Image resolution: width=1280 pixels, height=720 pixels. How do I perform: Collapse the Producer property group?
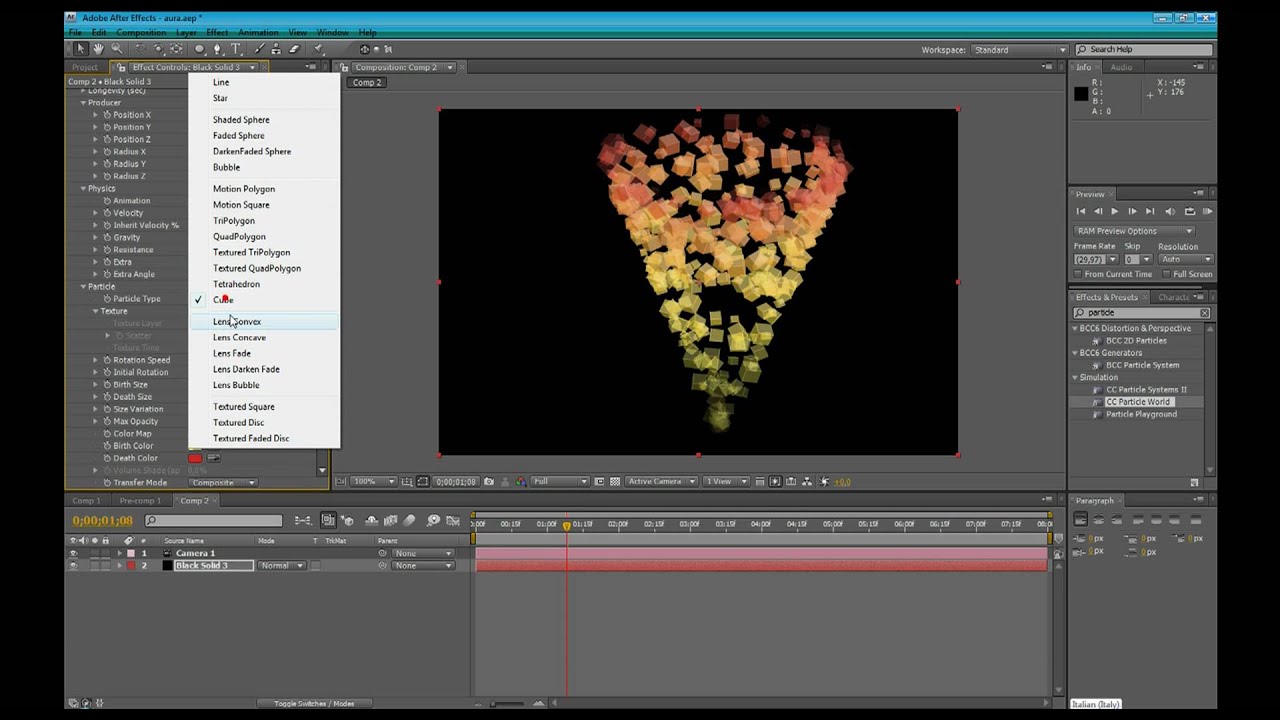pos(83,102)
